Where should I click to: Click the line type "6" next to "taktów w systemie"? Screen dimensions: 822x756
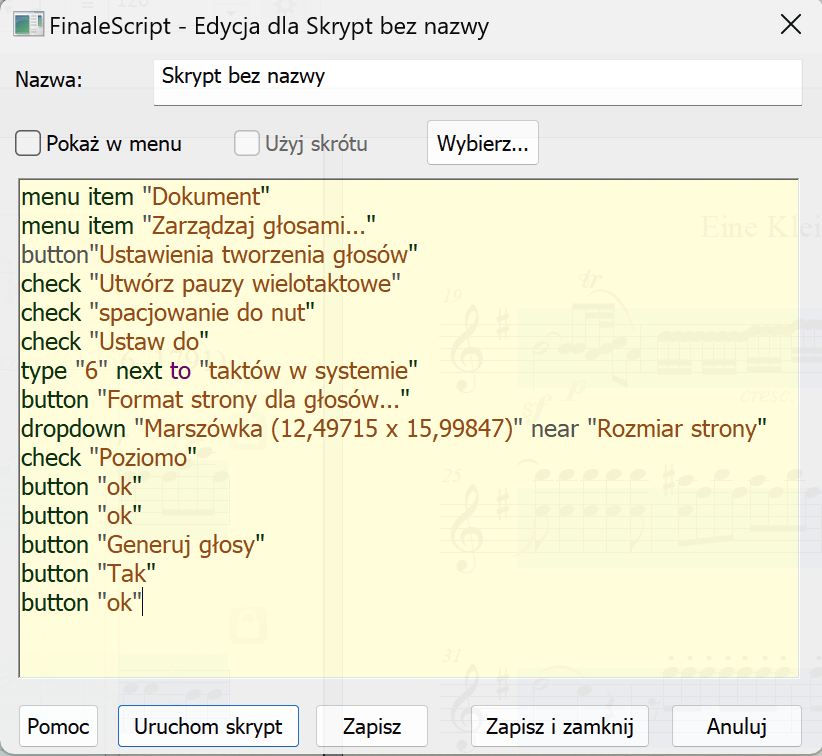[x=219, y=371]
